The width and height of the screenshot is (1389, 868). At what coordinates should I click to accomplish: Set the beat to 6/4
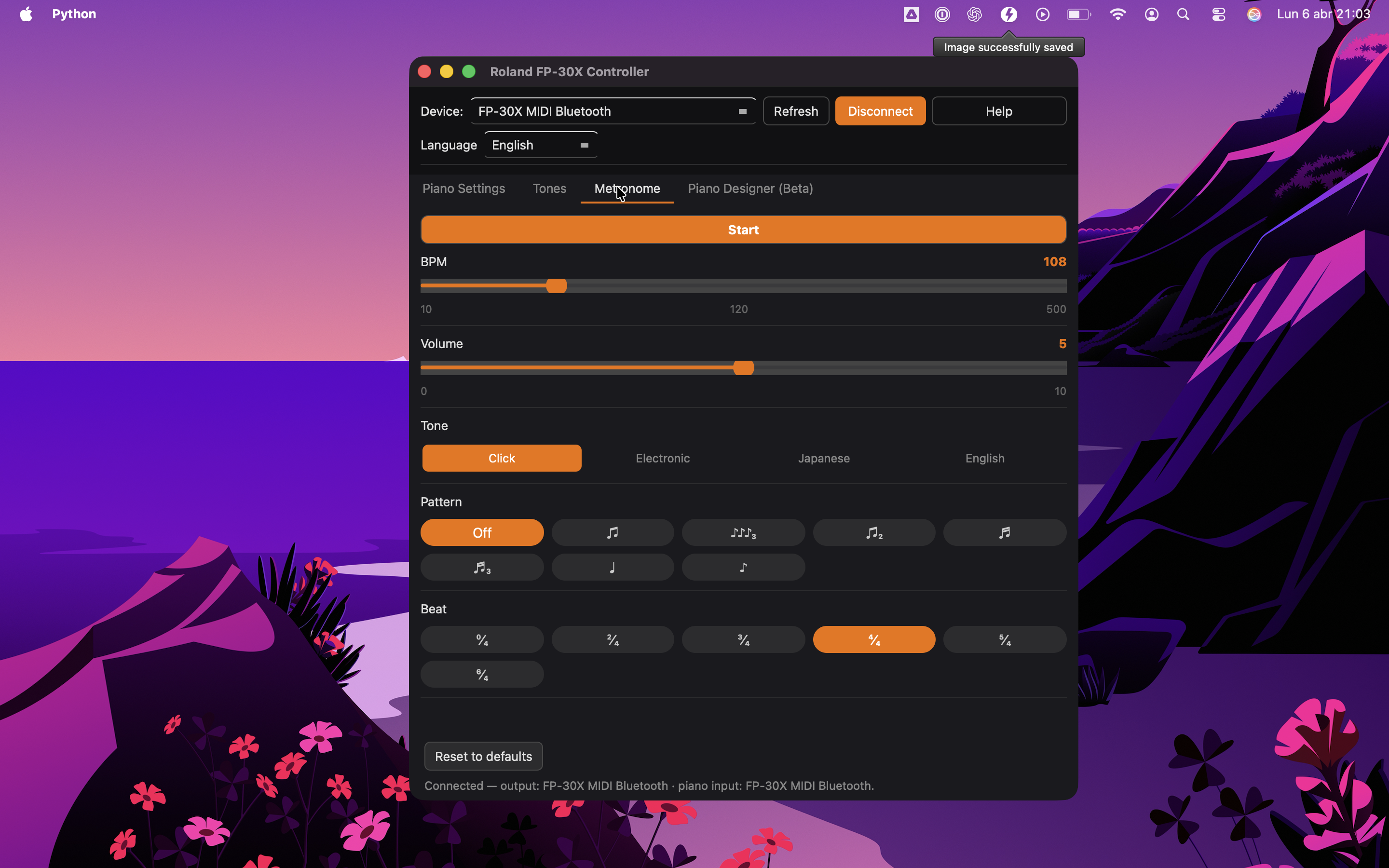tap(481, 674)
